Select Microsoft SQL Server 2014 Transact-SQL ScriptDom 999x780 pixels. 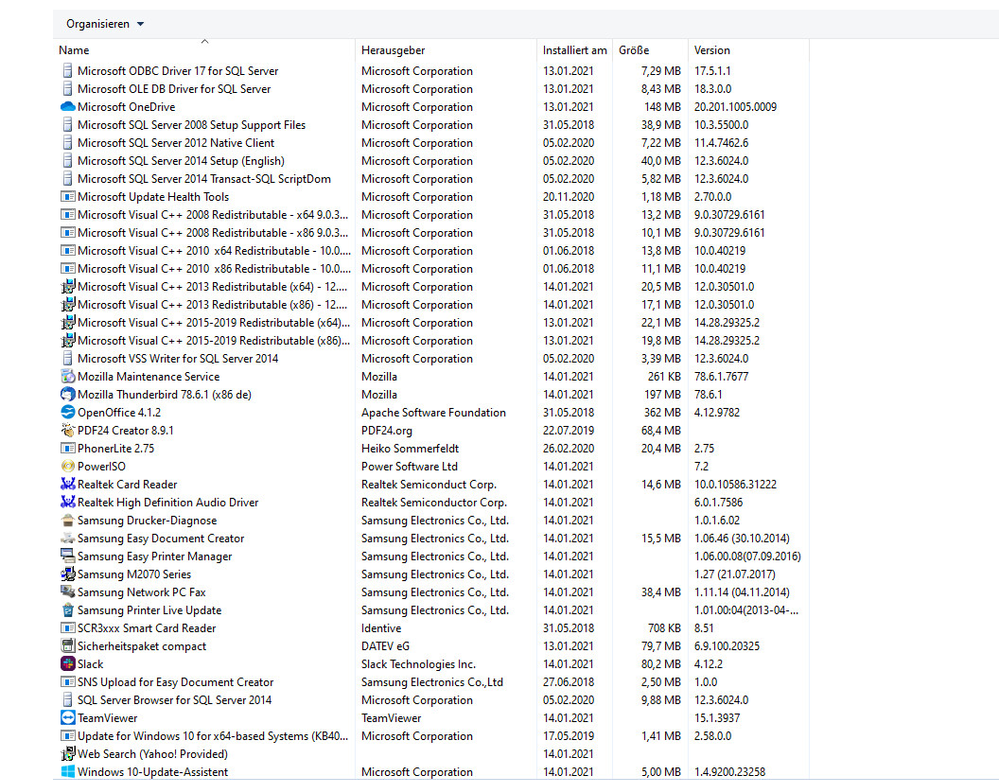[x=204, y=179]
